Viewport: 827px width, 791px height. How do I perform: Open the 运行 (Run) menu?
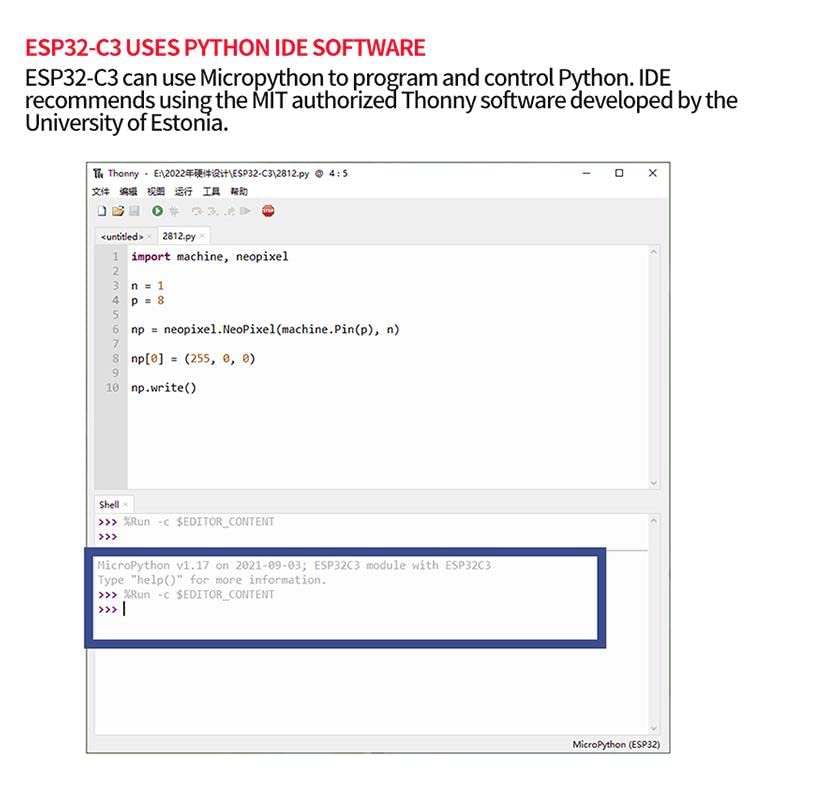(x=183, y=191)
